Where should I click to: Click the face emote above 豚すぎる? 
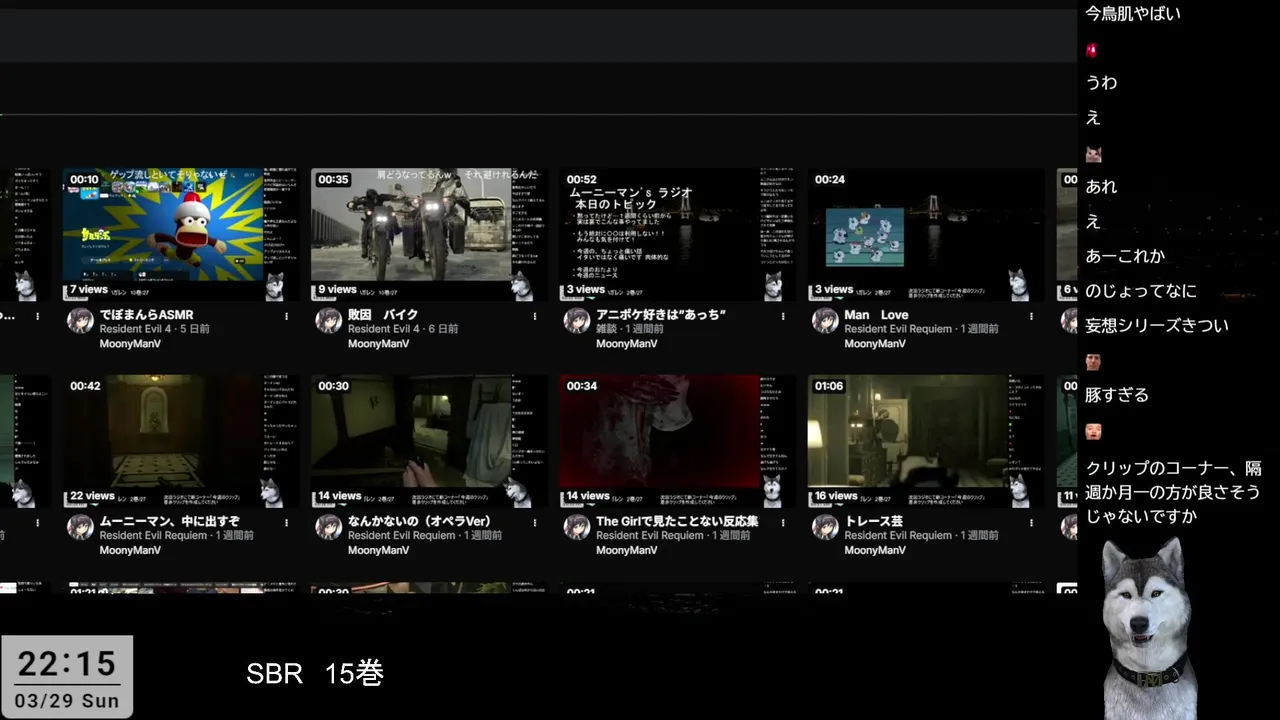point(1093,362)
